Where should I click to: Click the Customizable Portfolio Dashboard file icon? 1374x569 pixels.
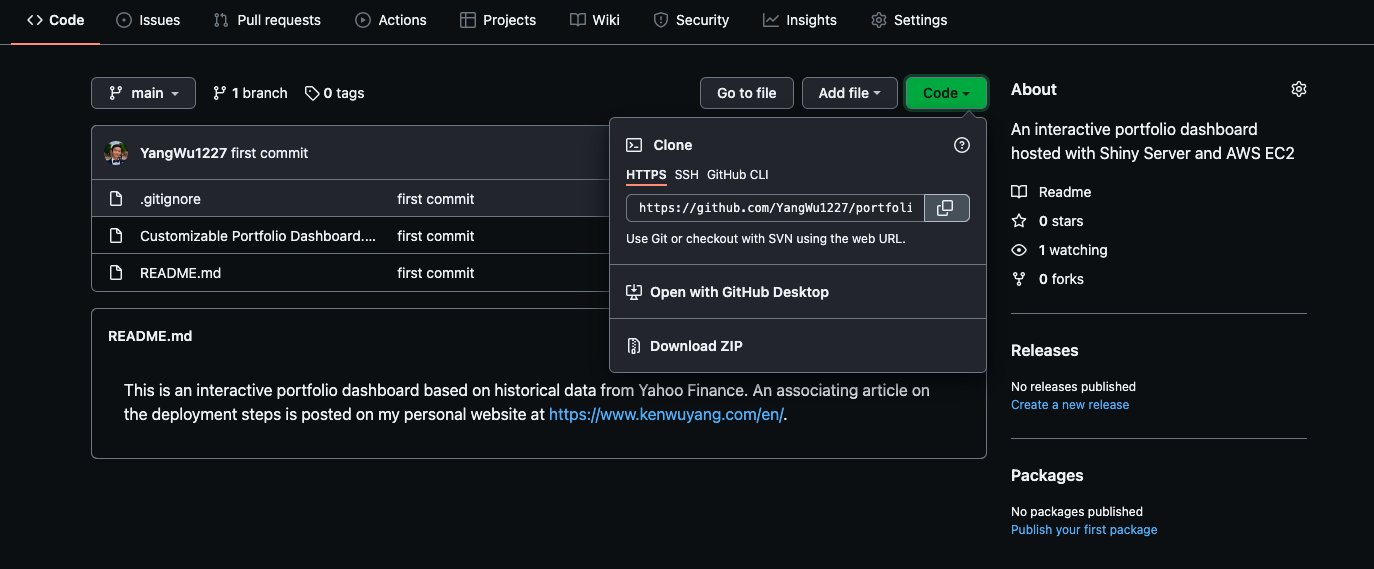(x=116, y=236)
